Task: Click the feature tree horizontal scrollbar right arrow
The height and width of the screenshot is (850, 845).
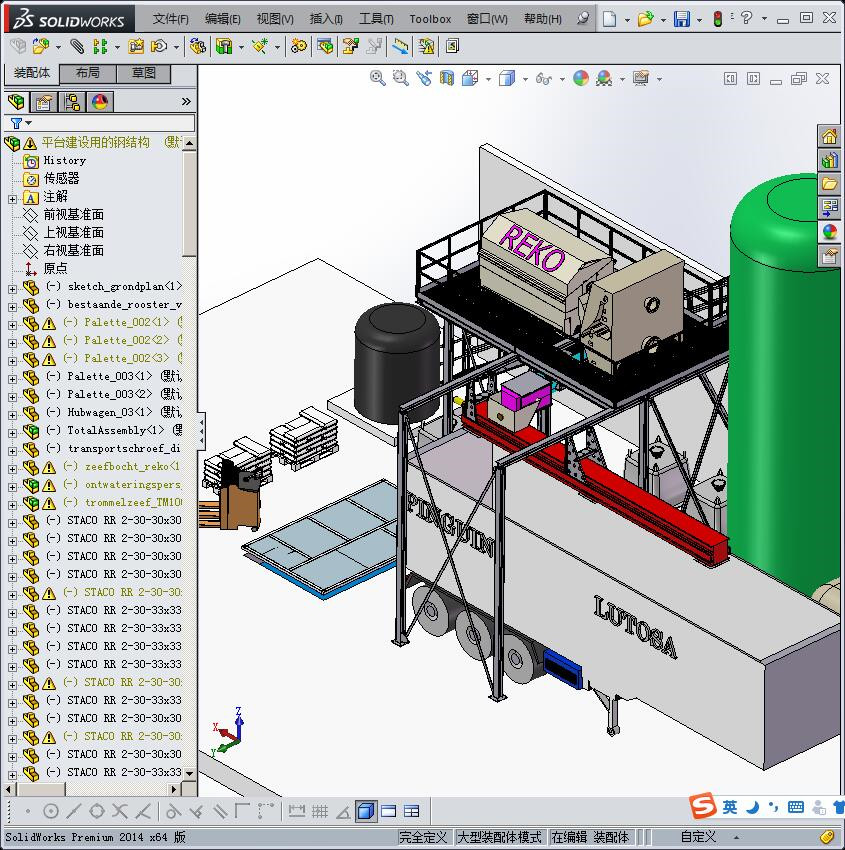Action: 174,789
